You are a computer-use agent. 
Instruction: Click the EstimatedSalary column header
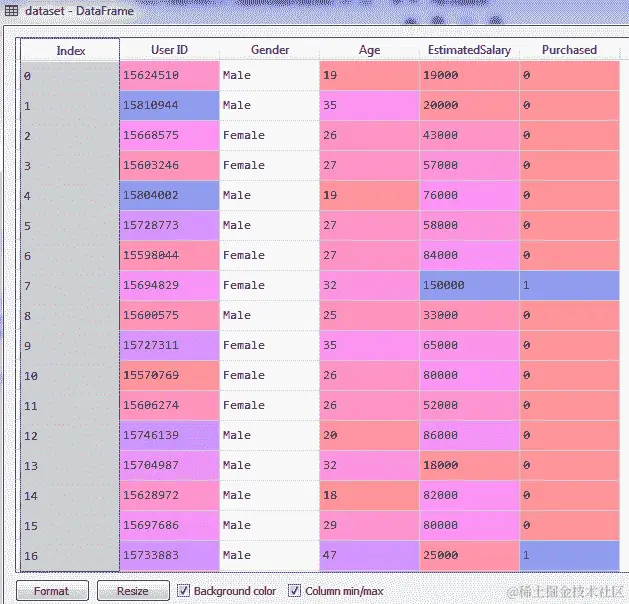coord(469,50)
